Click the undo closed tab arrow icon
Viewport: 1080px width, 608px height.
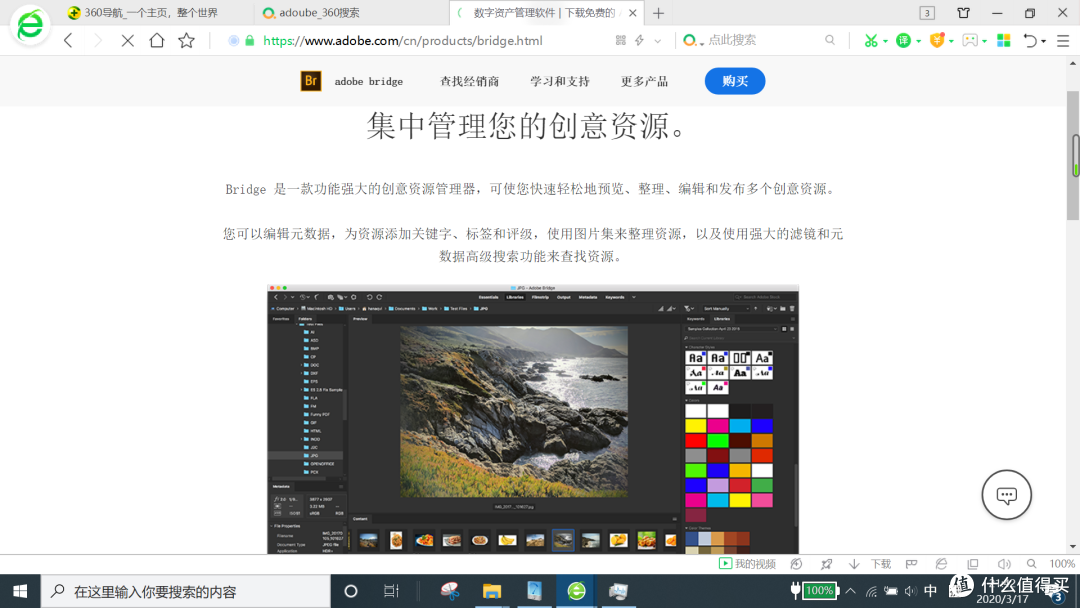pos(1030,41)
